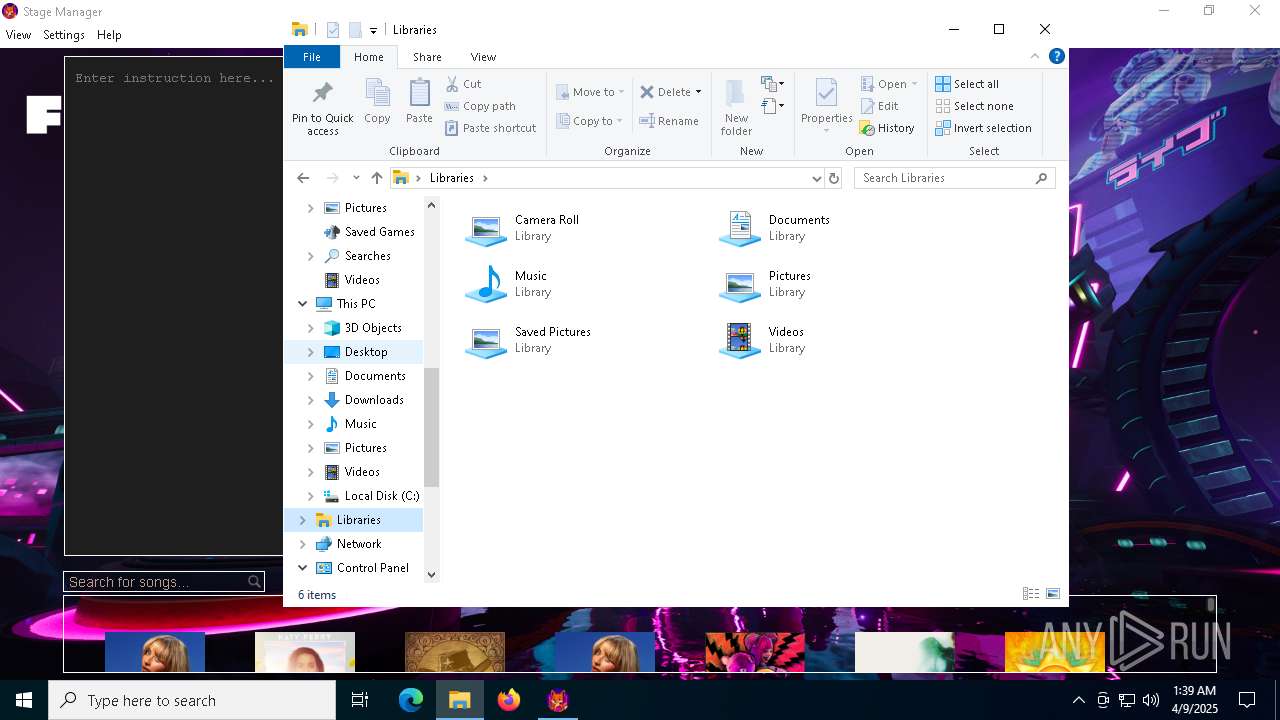Image resolution: width=1280 pixels, height=720 pixels.
Task: Launch Microsoft Edge from taskbar
Action: tap(411, 700)
